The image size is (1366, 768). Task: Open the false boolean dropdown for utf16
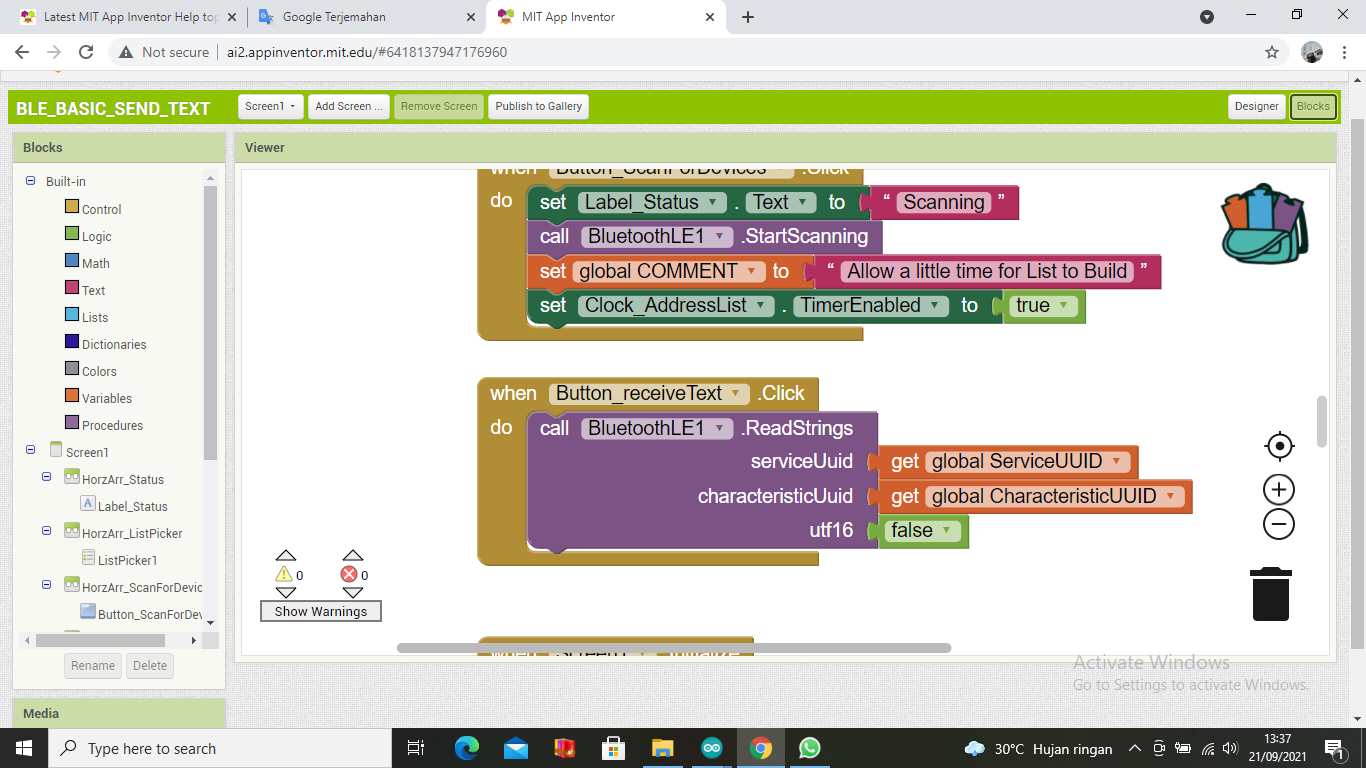(x=945, y=531)
